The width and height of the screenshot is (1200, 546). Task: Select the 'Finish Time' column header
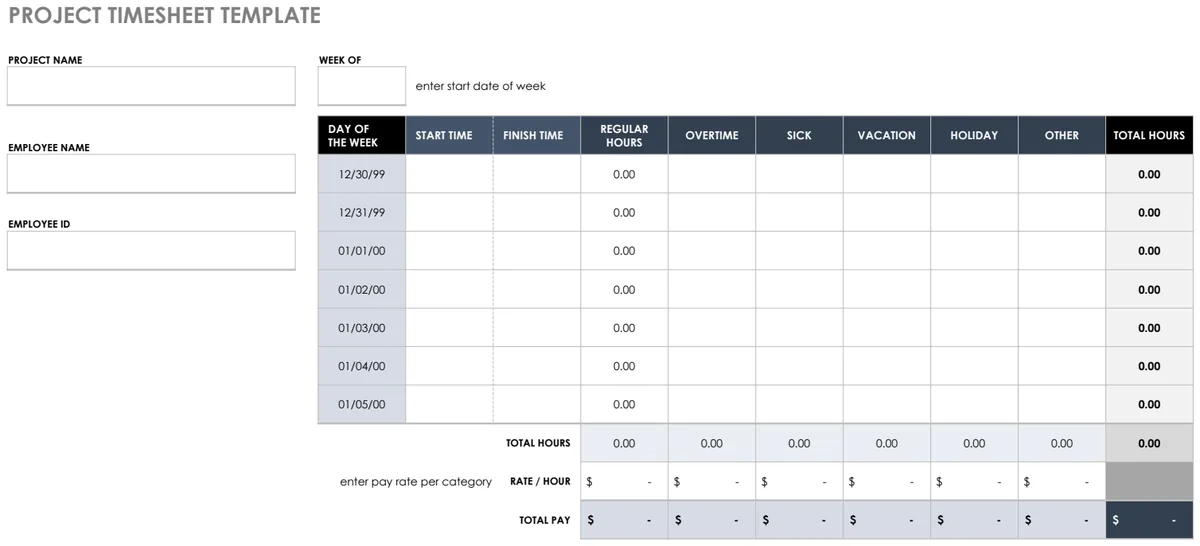click(x=537, y=135)
